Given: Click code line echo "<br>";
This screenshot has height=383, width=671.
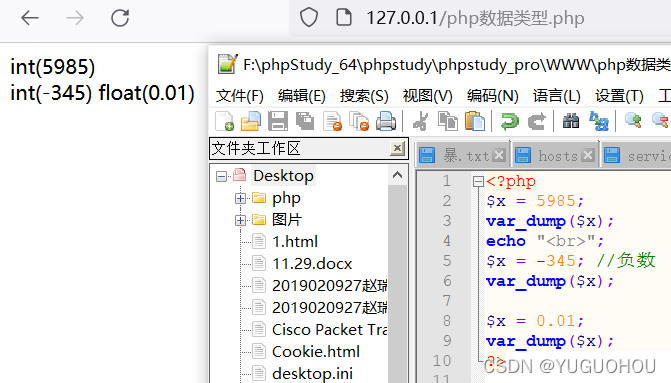Looking at the screenshot, I should (545, 241).
